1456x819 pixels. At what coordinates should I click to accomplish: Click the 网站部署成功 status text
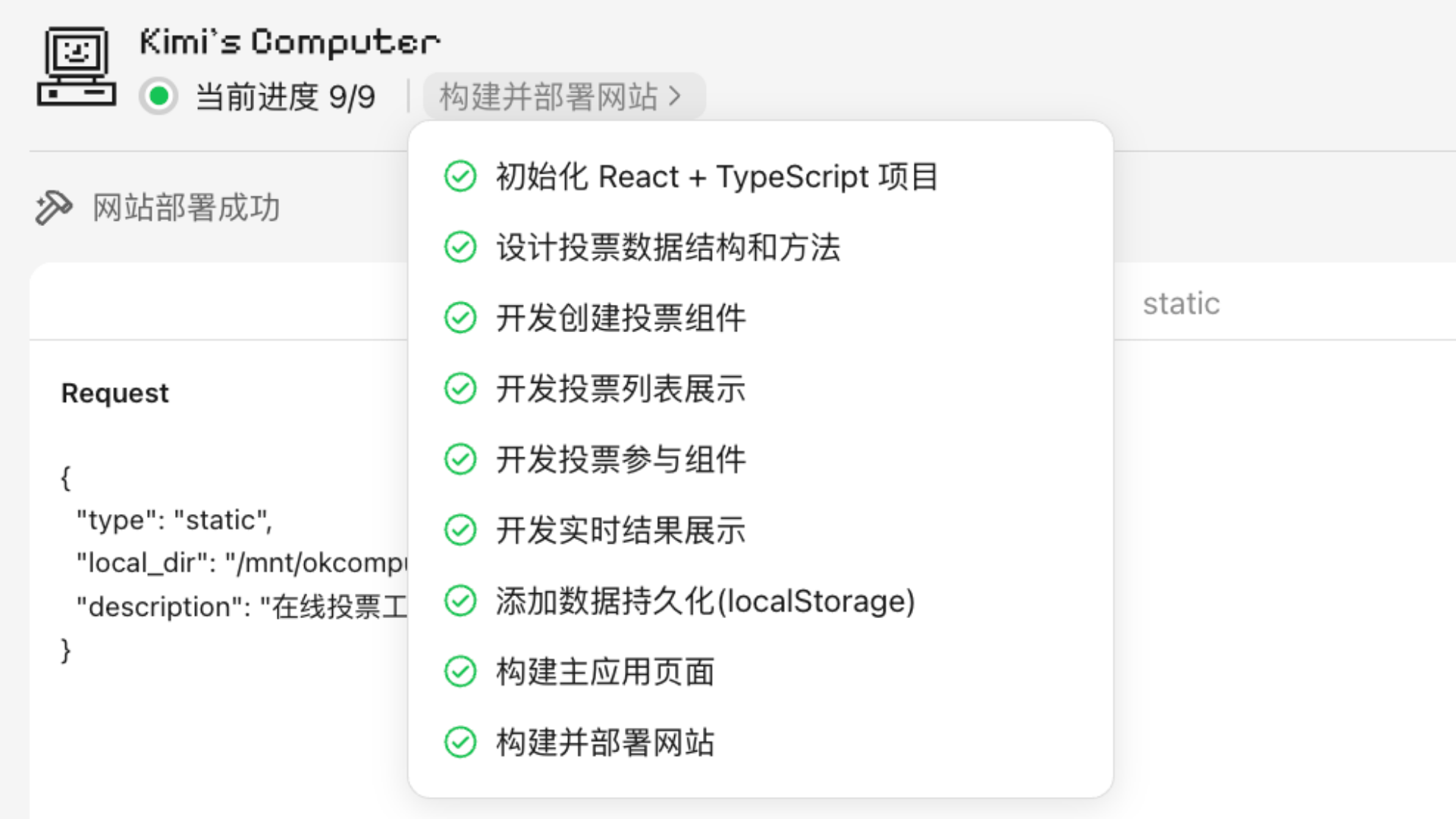(x=186, y=208)
